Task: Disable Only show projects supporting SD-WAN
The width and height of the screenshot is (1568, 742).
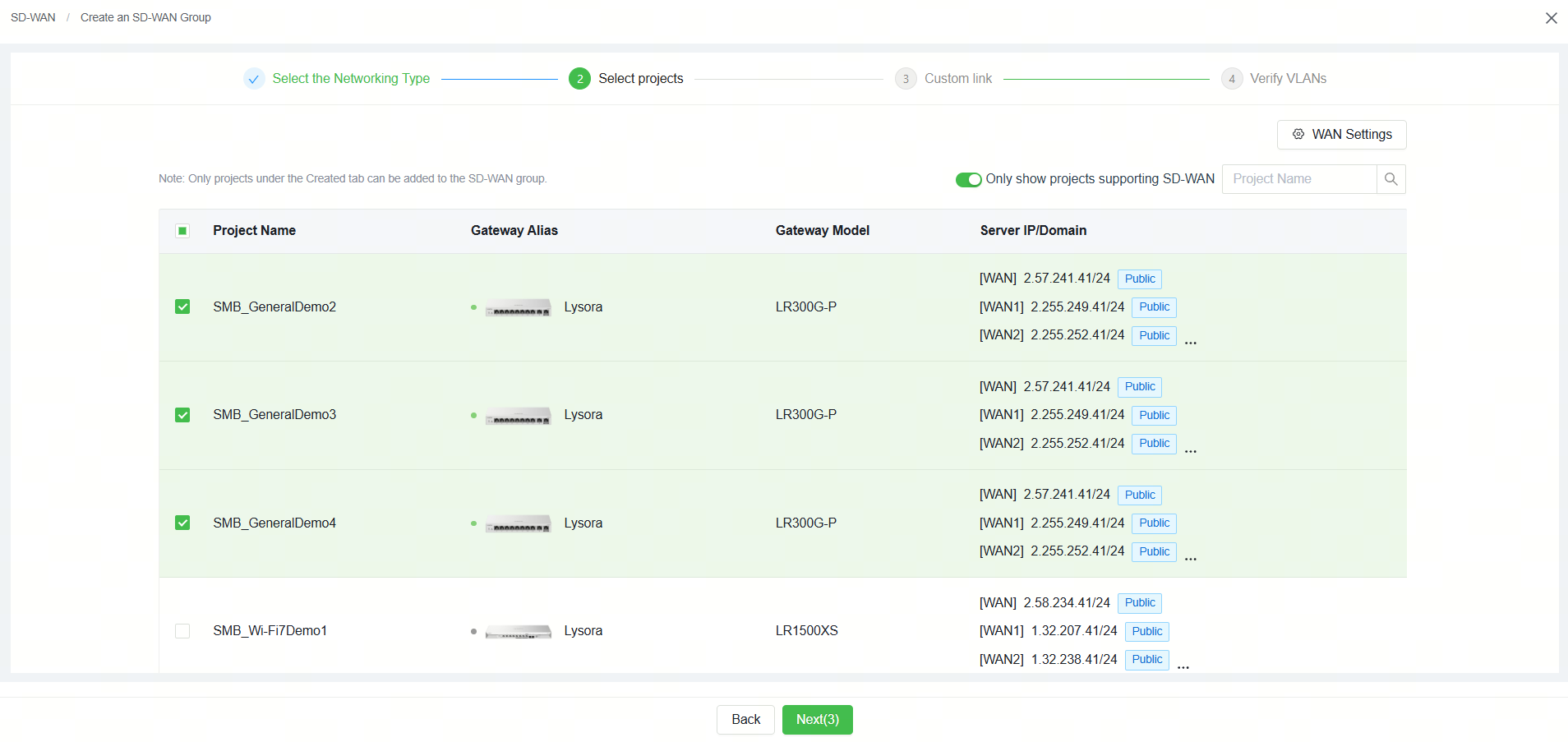Action: pyautogui.click(x=968, y=180)
